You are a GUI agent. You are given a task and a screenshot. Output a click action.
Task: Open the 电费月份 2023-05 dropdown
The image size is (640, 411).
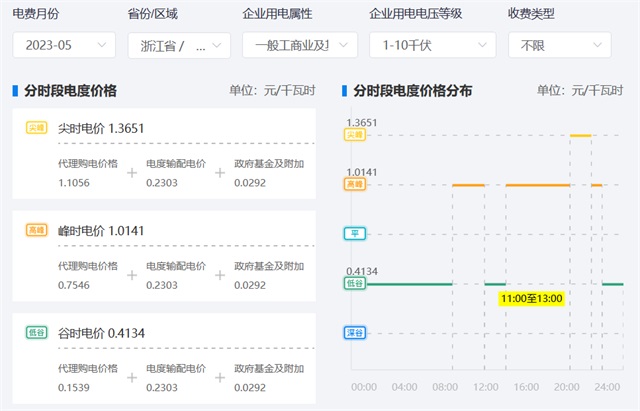64,45
